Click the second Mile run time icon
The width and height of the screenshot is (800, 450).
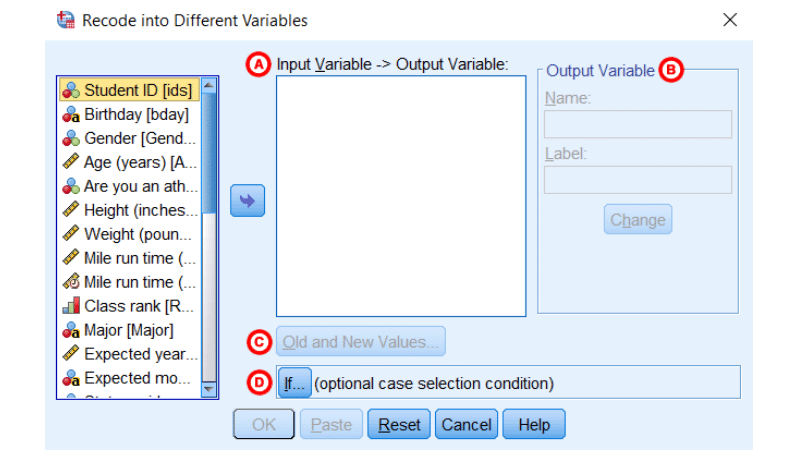click(x=71, y=282)
